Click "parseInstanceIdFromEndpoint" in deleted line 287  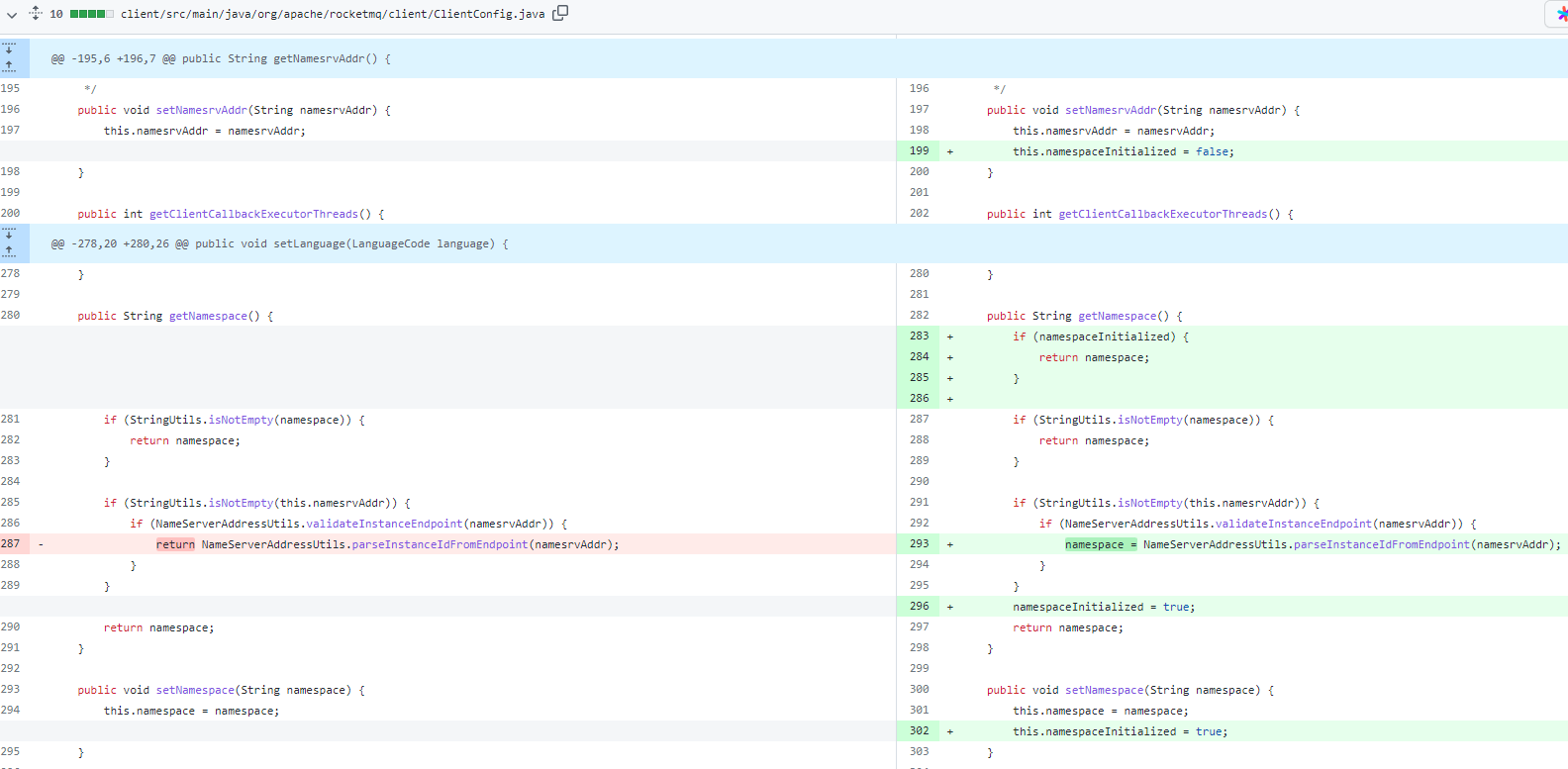coord(440,545)
